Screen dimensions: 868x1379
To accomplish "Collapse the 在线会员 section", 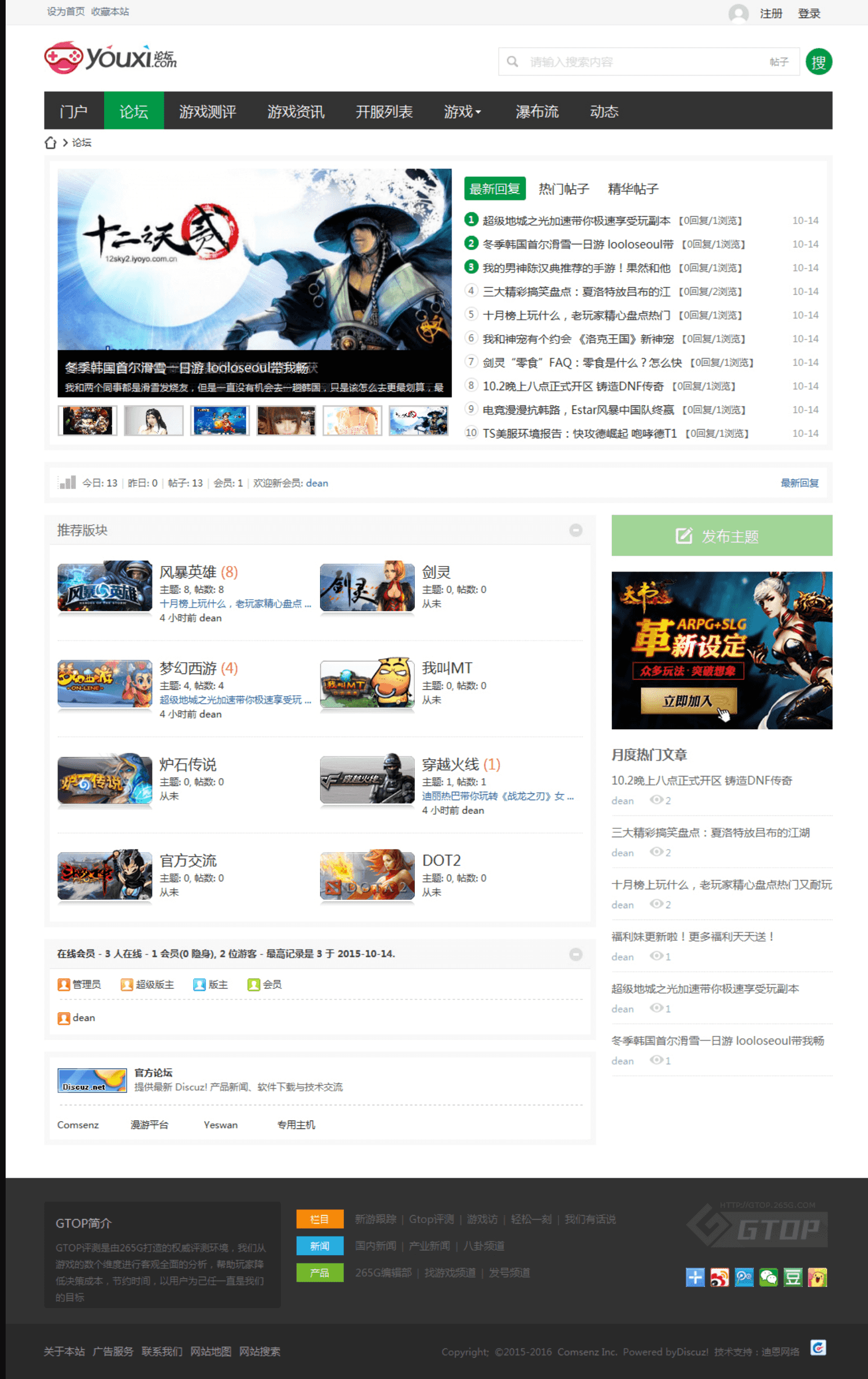I will [575, 954].
